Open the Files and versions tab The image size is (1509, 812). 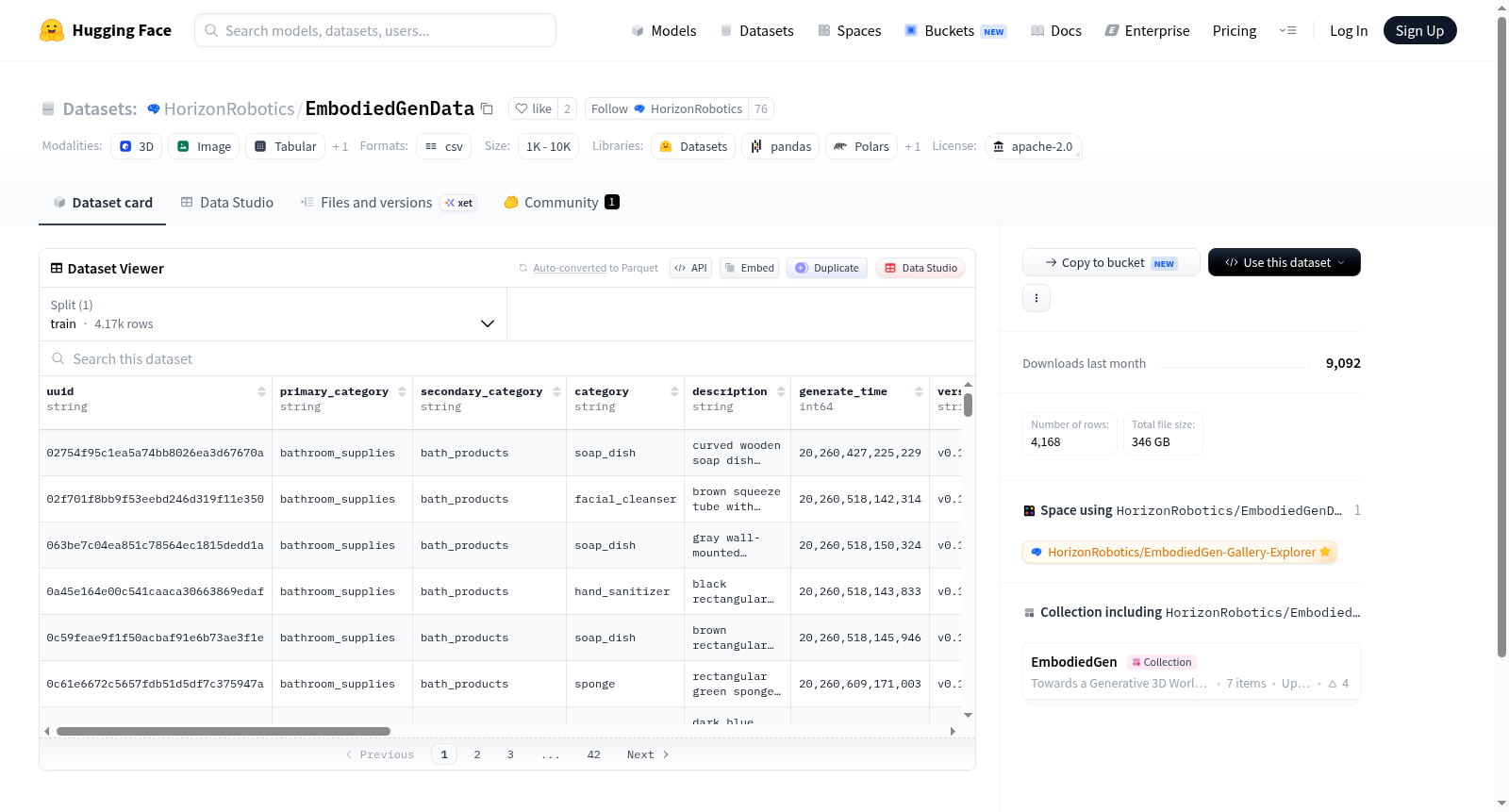[x=388, y=202]
